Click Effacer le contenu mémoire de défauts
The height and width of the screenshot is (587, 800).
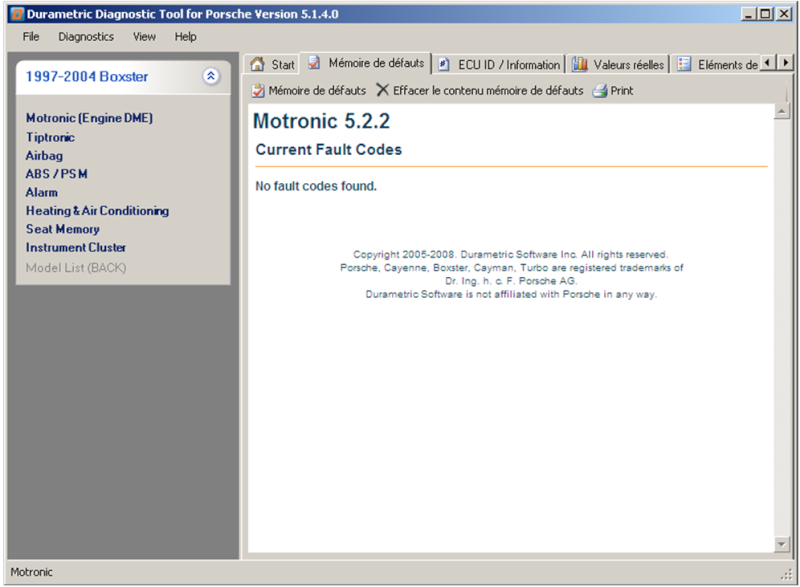(480, 91)
